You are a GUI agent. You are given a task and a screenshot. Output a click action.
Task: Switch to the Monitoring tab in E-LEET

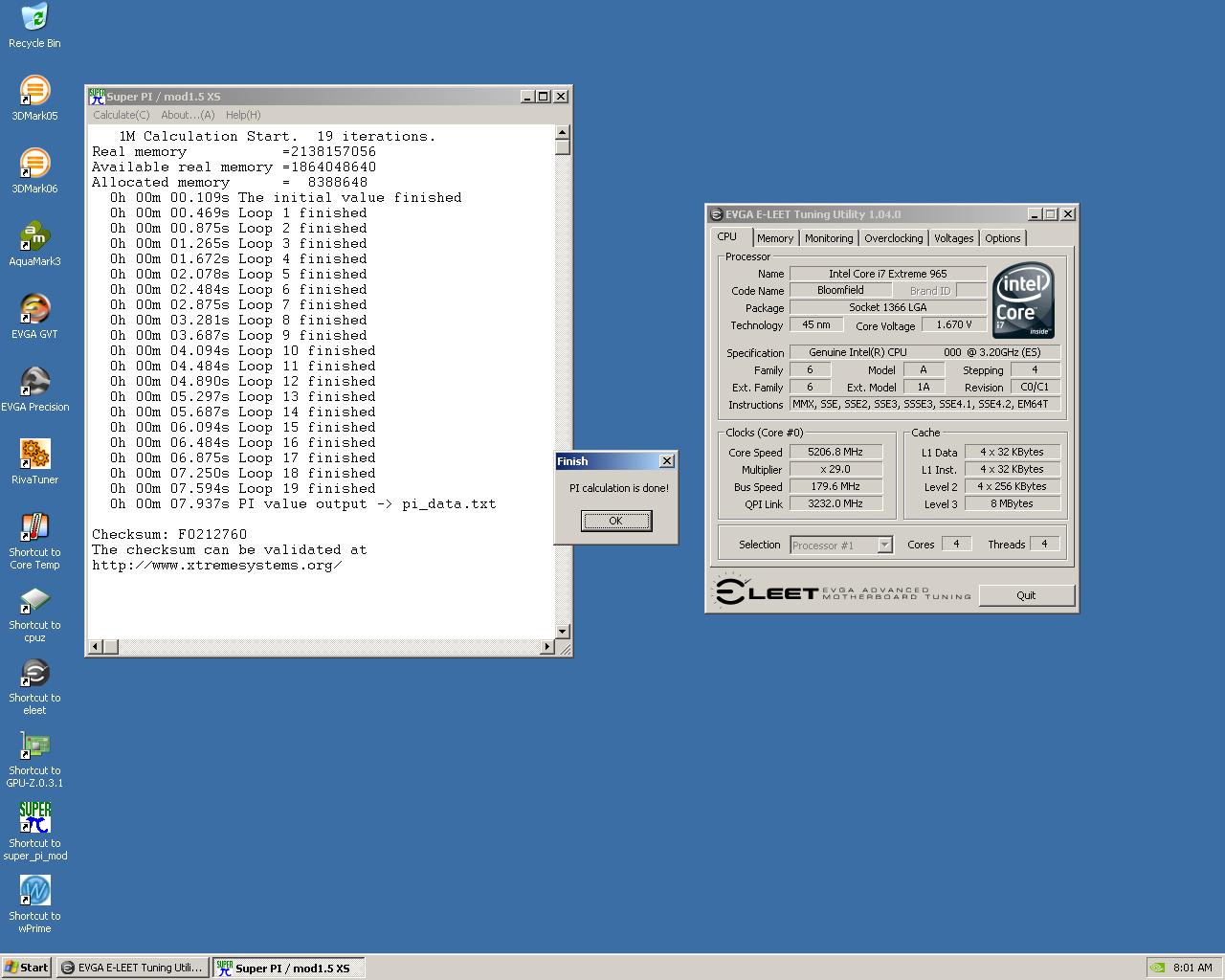pos(829,238)
